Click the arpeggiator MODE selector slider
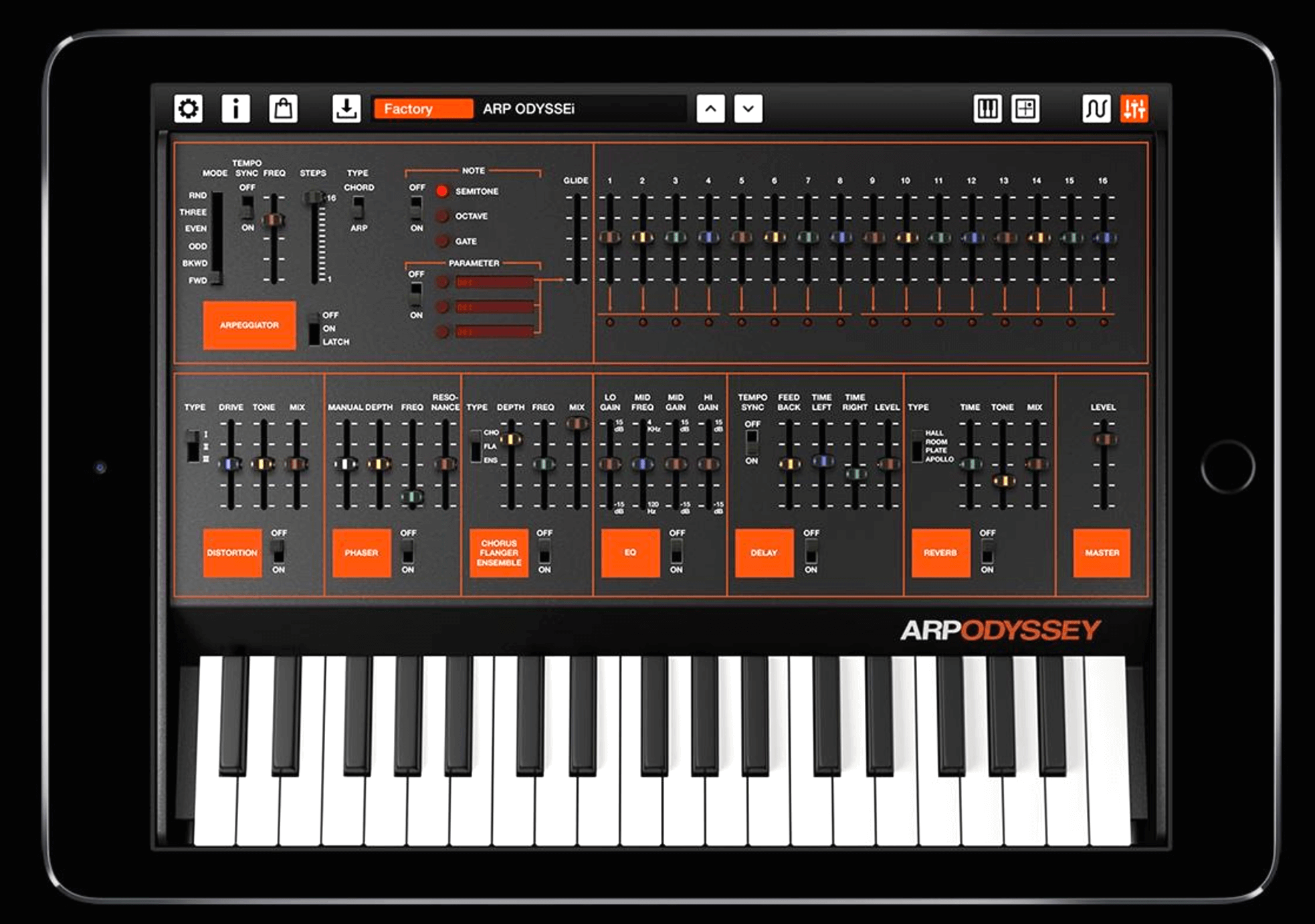The image size is (1315, 924). click(217, 238)
